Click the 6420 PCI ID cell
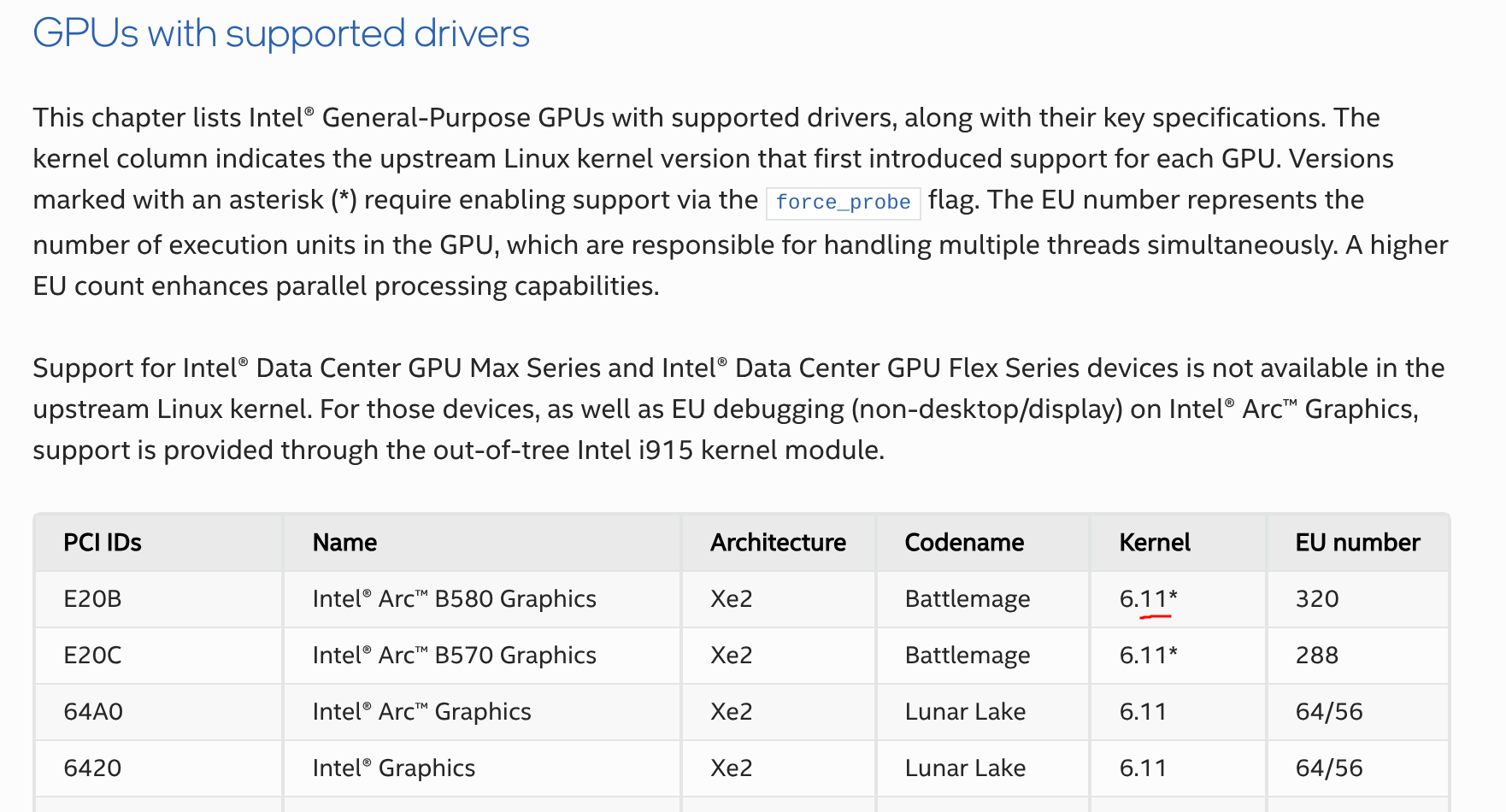This screenshot has height=812, width=1506. pos(92,768)
